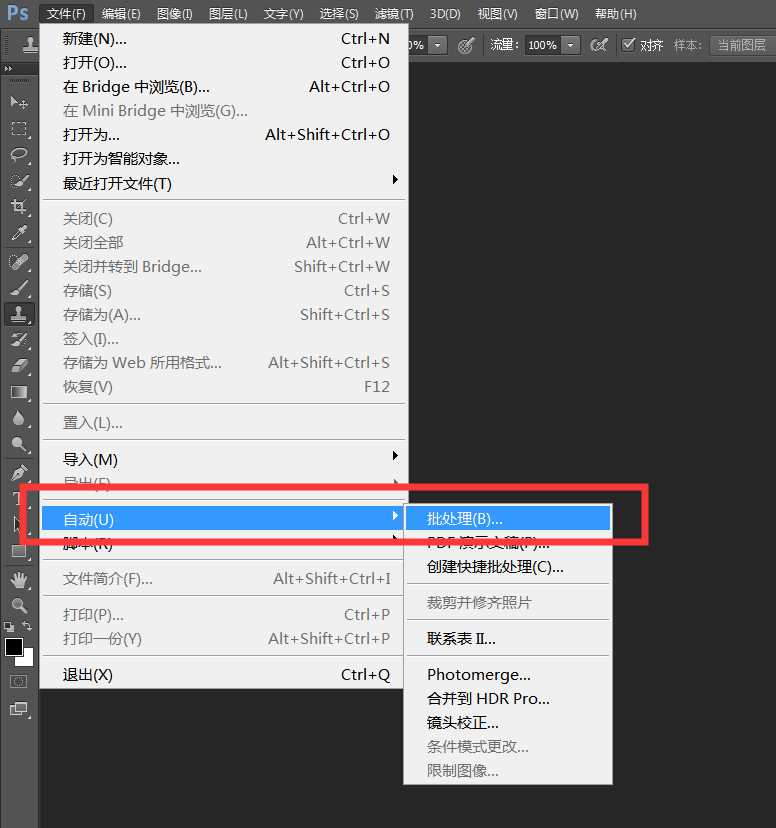Expand the 最近打开文件(T) submenu
The width and height of the screenshot is (776, 828).
tap(224, 183)
